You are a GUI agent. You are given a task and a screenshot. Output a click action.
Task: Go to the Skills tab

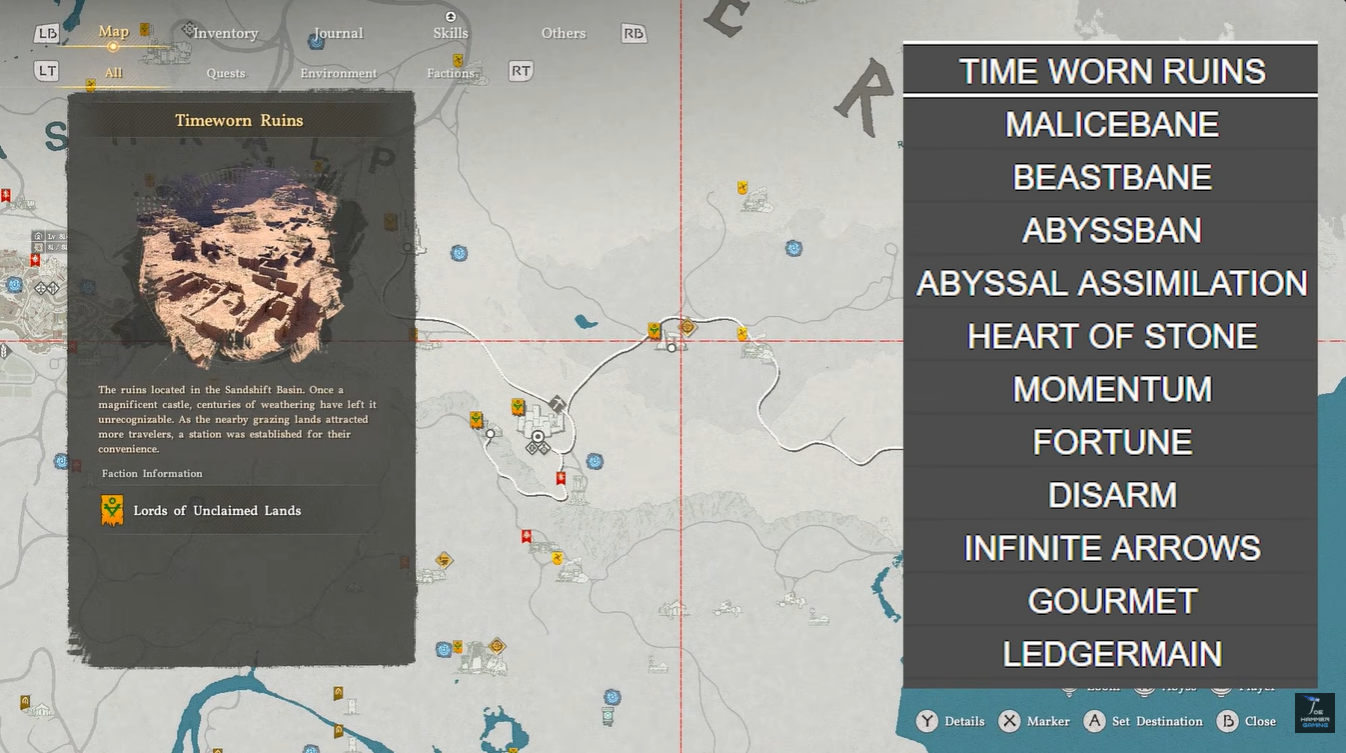point(451,33)
